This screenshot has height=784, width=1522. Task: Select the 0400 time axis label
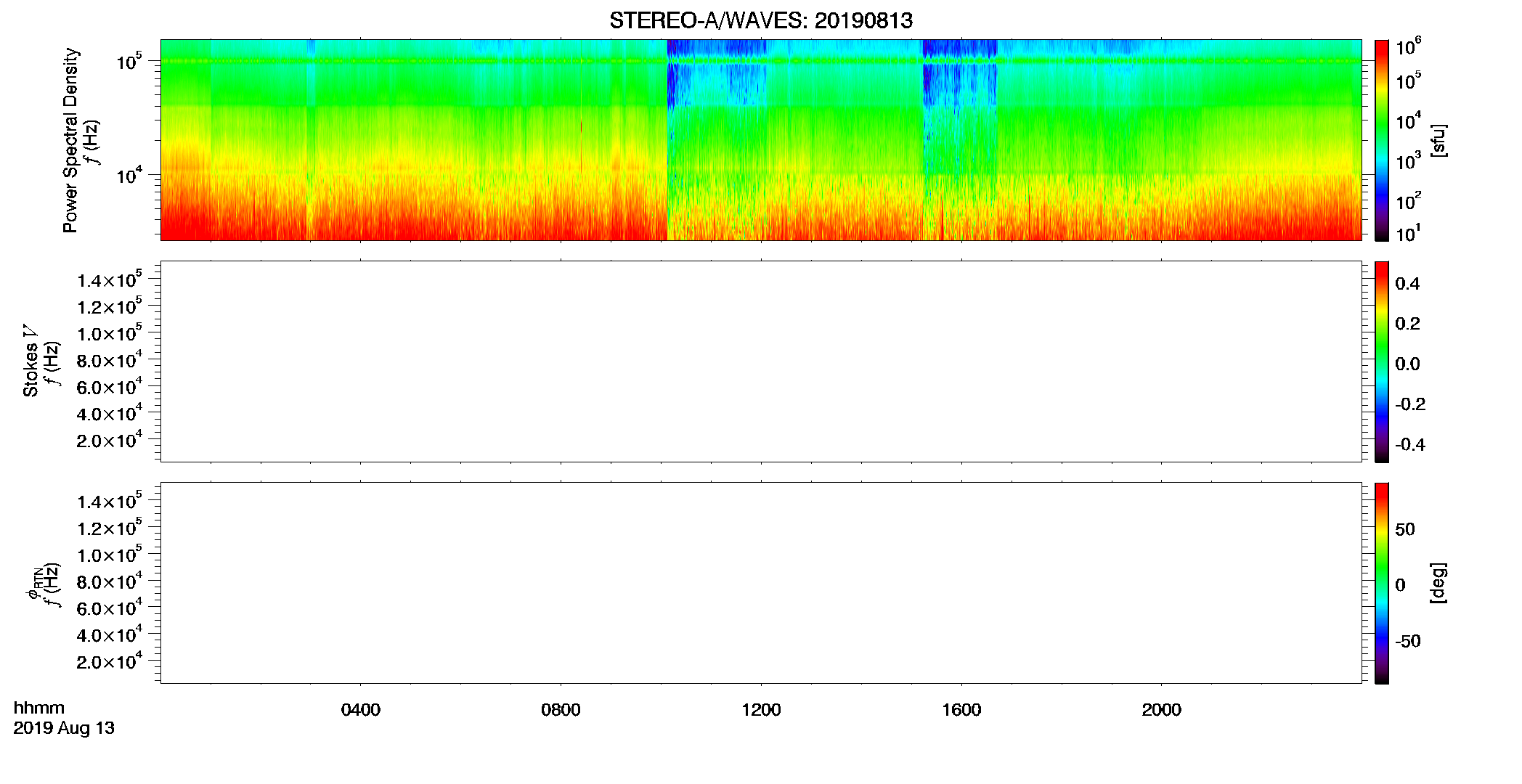pos(361,710)
